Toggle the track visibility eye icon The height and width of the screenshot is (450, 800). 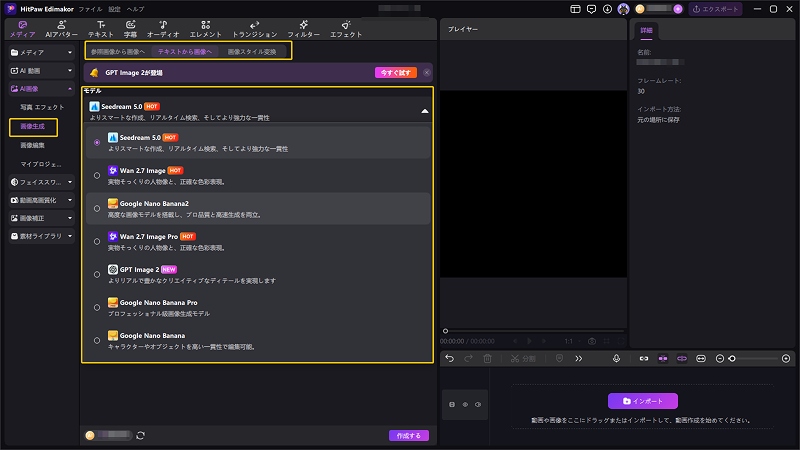click(465, 405)
